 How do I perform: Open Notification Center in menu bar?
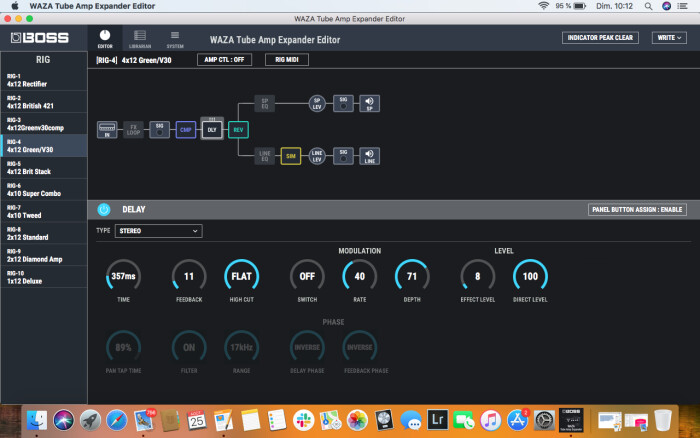[x=683, y=6]
